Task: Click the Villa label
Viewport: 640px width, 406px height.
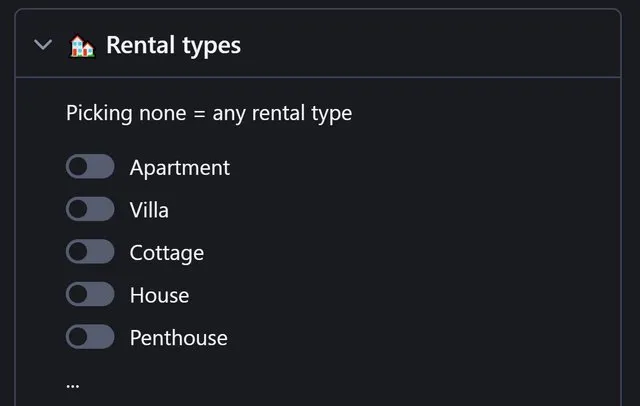Action: coord(149,210)
